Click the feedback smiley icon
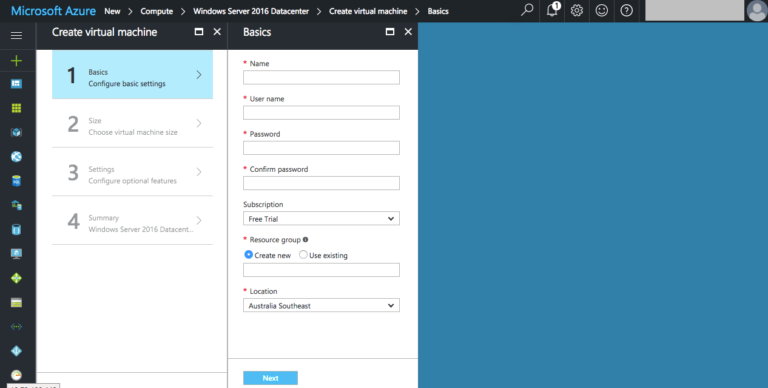 pos(601,10)
